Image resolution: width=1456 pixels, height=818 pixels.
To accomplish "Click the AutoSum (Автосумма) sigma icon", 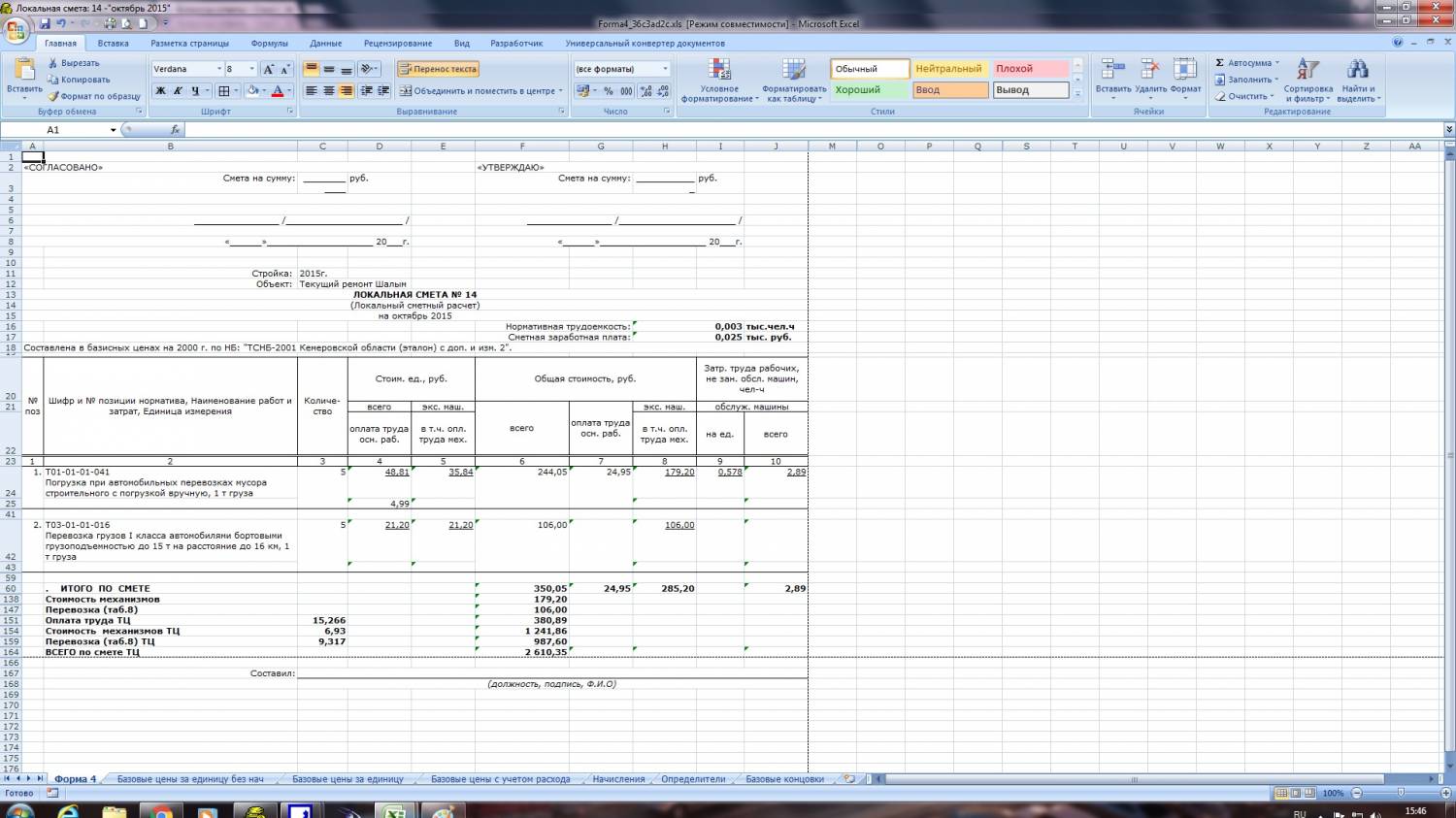I will pos(1220,63).
